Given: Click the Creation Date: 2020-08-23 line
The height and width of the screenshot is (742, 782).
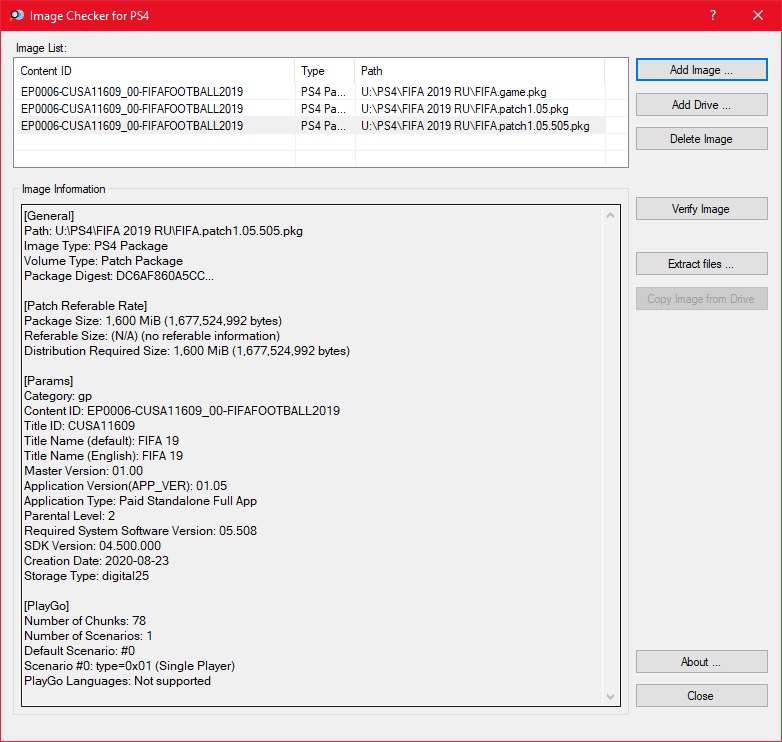Looking at the screenshot, I should [x=96, y=560].
